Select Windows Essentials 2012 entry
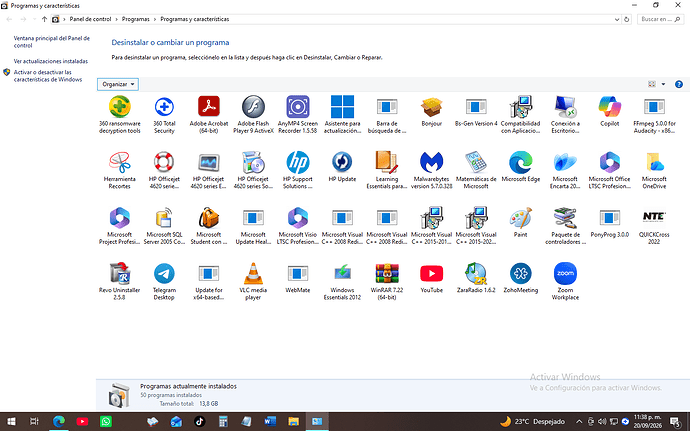 click(342, 281)
